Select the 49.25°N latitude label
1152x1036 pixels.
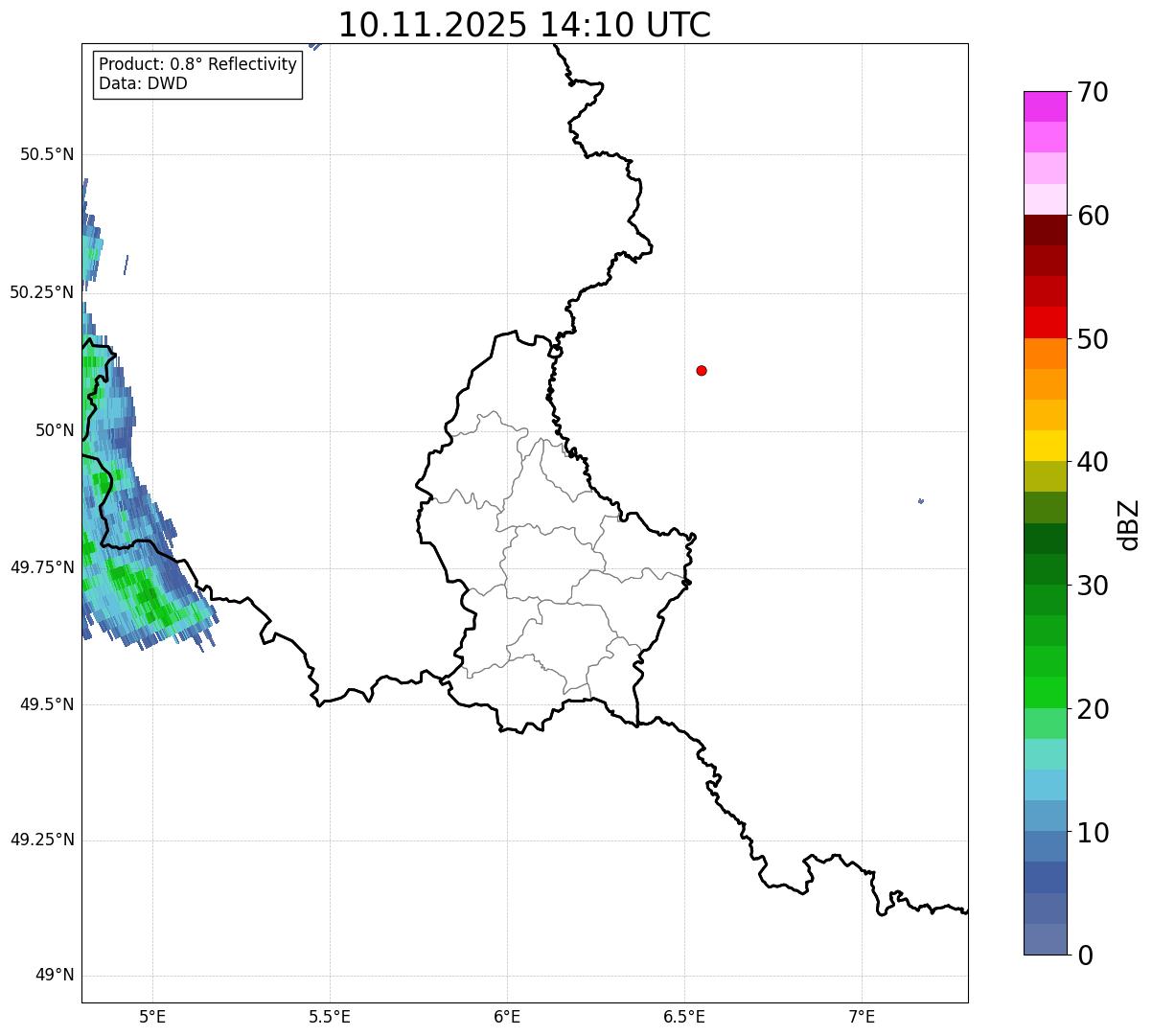coord(42,840)
